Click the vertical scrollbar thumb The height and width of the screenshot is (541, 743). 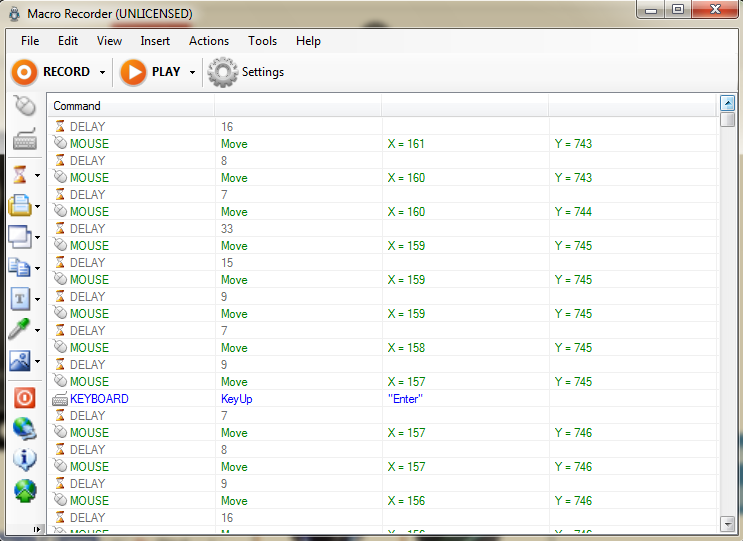point(727,119)
